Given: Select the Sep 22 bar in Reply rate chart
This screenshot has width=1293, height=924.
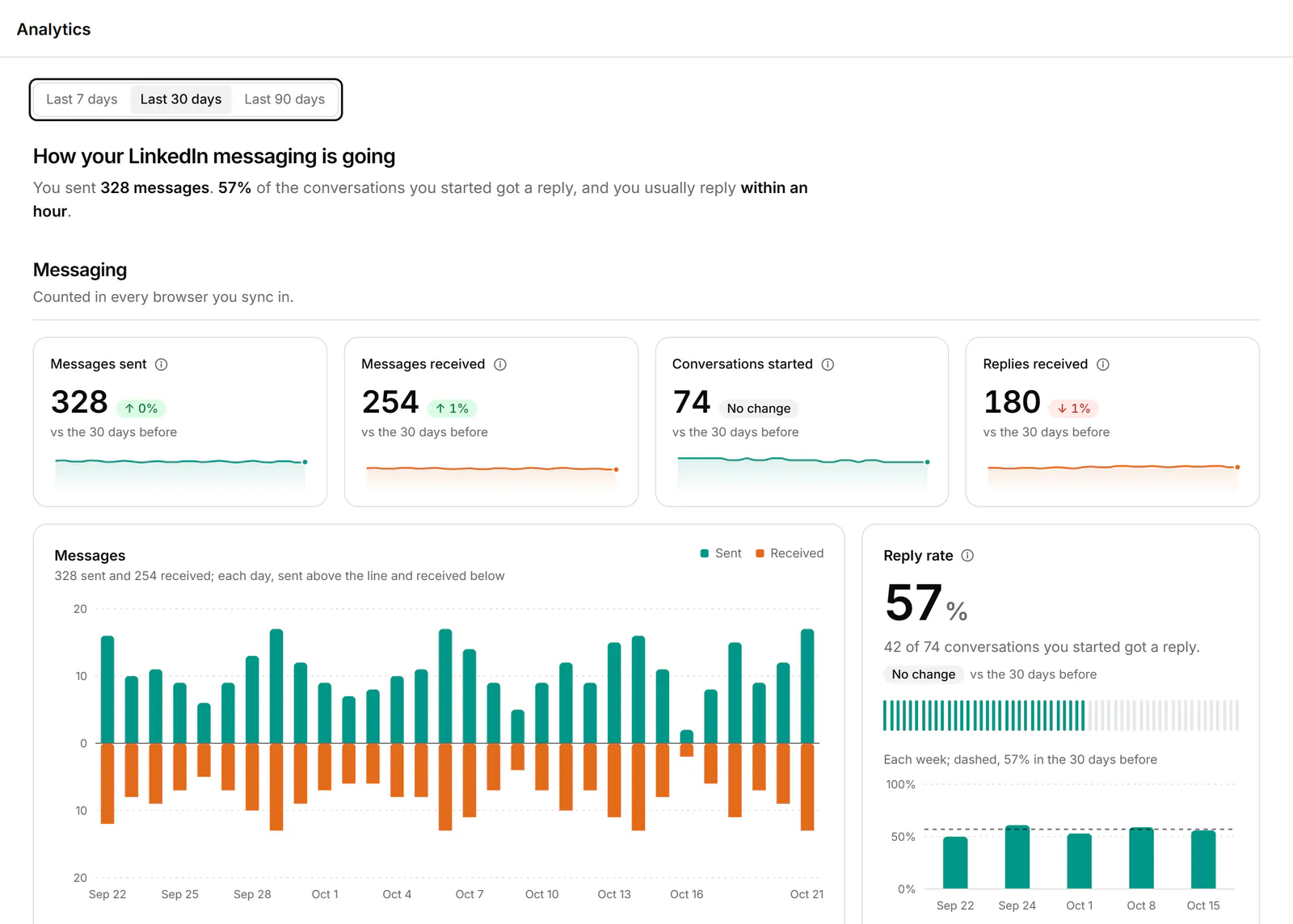Looking at the screenshot, I should pyautogui.click(x=955, y=863).
